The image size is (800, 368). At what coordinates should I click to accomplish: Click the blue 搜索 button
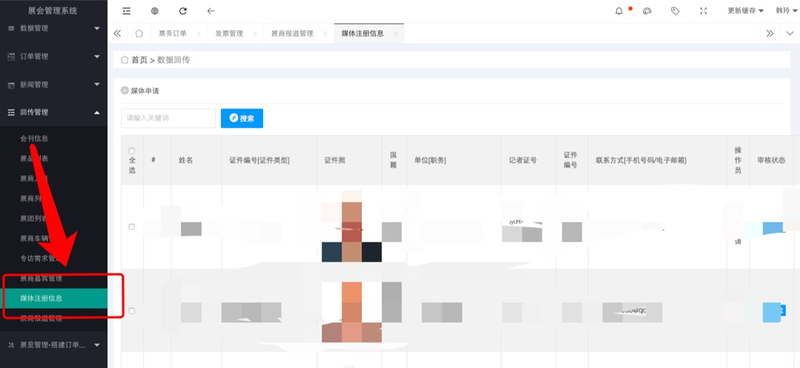(242, 118)
